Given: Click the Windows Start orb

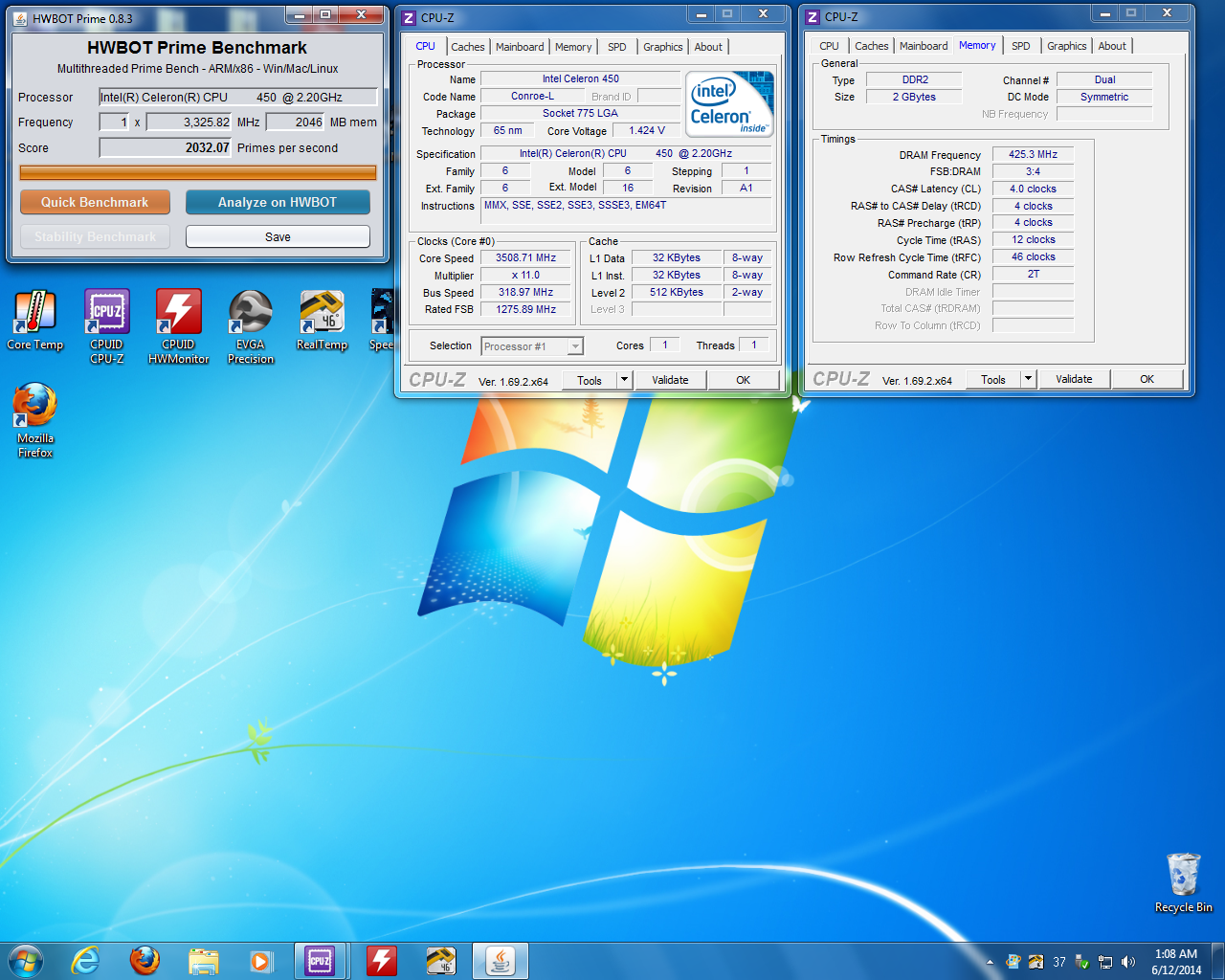Looking at the screenshot, I should (x=26, y=960).
